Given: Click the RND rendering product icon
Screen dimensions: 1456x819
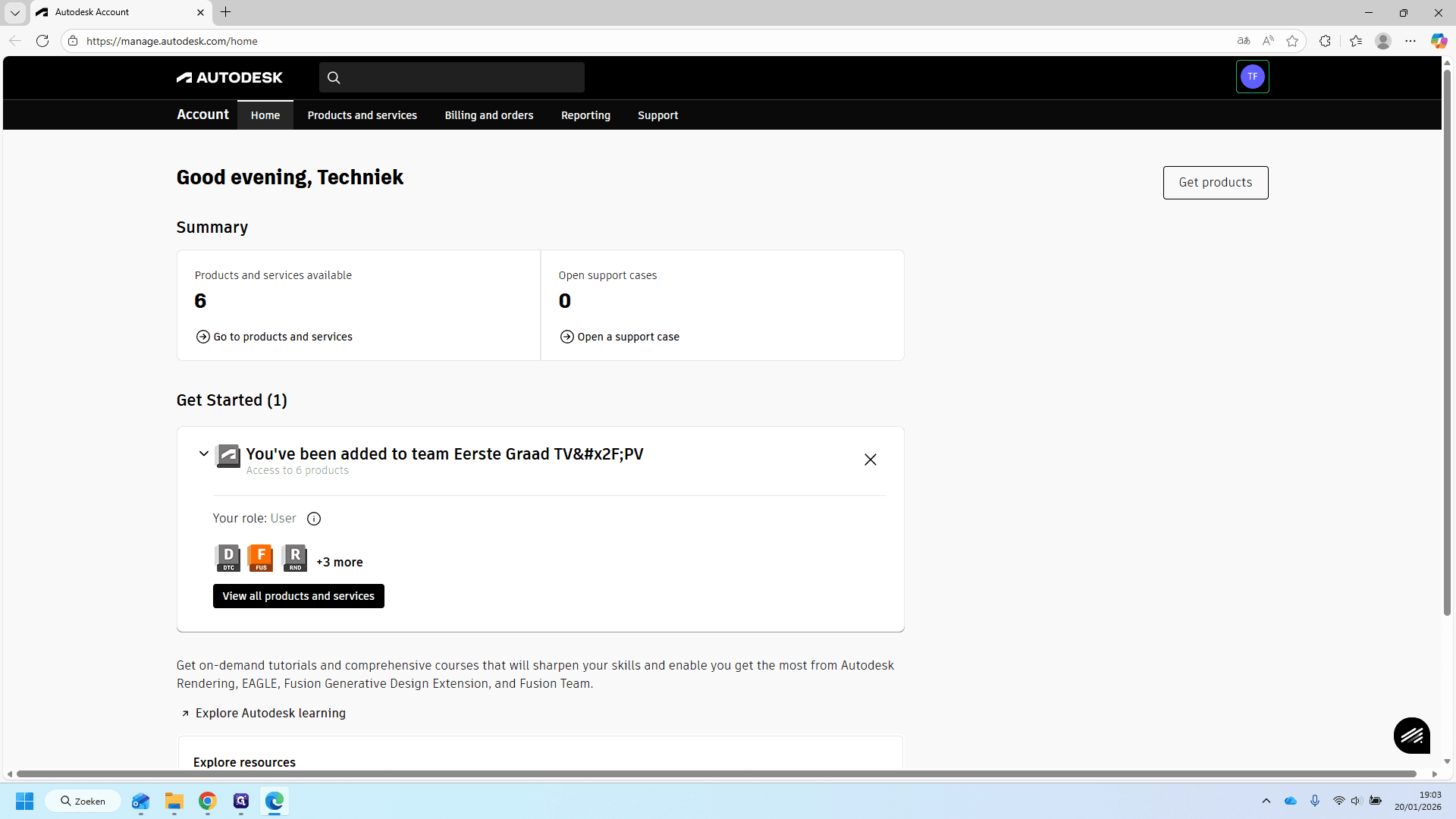Looking at the screenshot, I should pos(294,558).
